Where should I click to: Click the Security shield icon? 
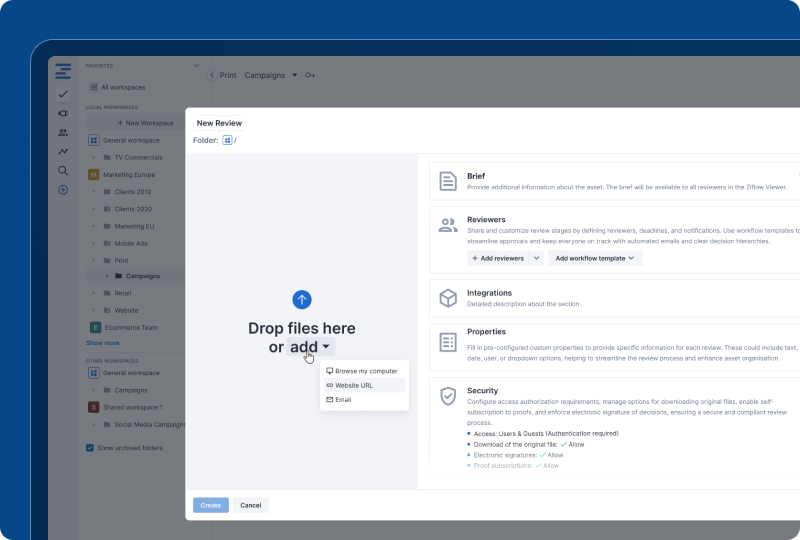448,396
